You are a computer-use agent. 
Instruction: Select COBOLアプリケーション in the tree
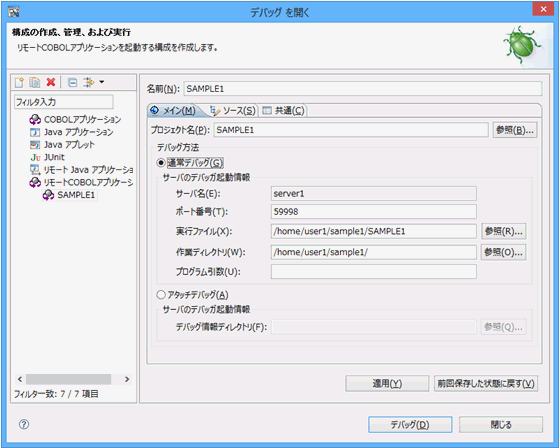[82, 119]
